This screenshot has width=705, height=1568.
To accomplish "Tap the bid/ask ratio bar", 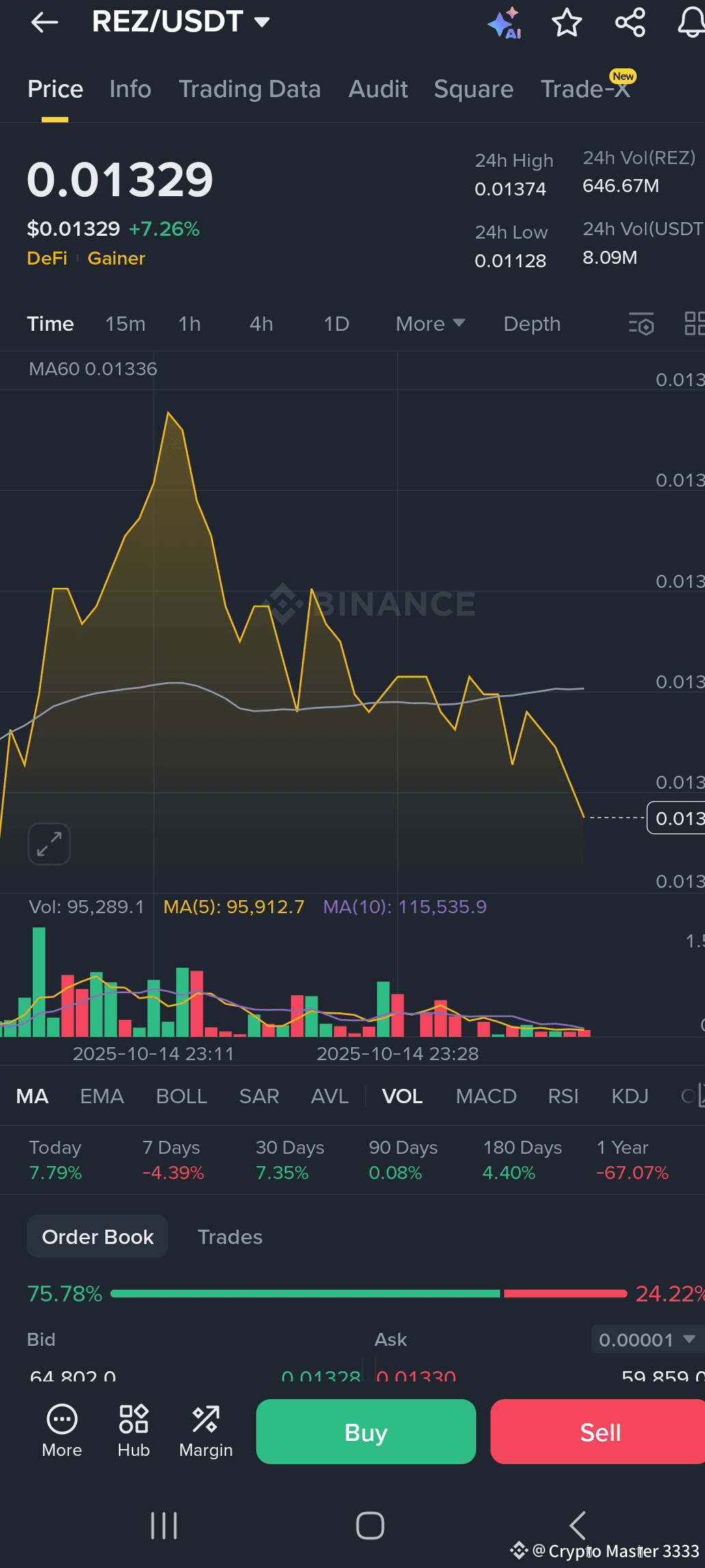I will click(x=369, y=1293).
